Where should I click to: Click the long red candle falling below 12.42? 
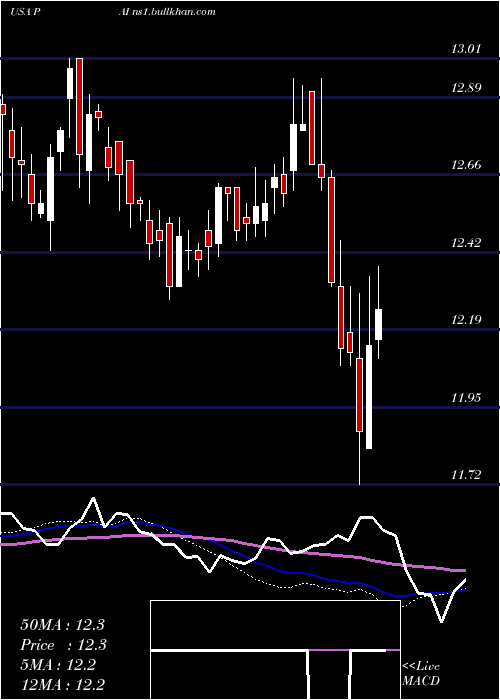tap(331, 230)
